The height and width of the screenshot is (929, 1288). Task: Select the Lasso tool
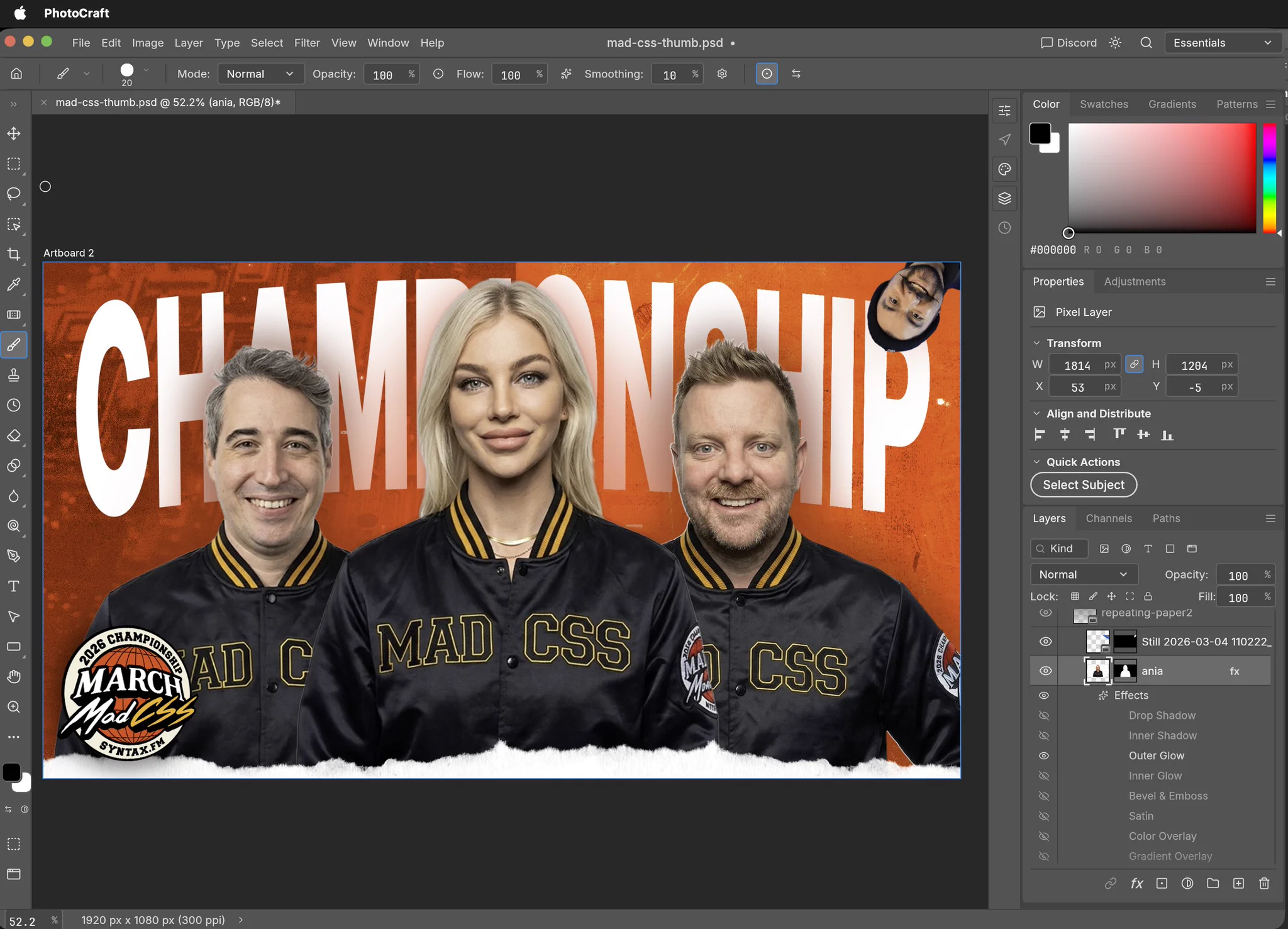14,194
